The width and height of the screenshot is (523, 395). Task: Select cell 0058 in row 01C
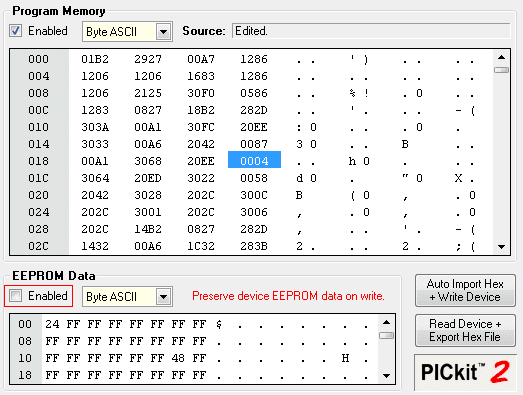tap(254, 178)
